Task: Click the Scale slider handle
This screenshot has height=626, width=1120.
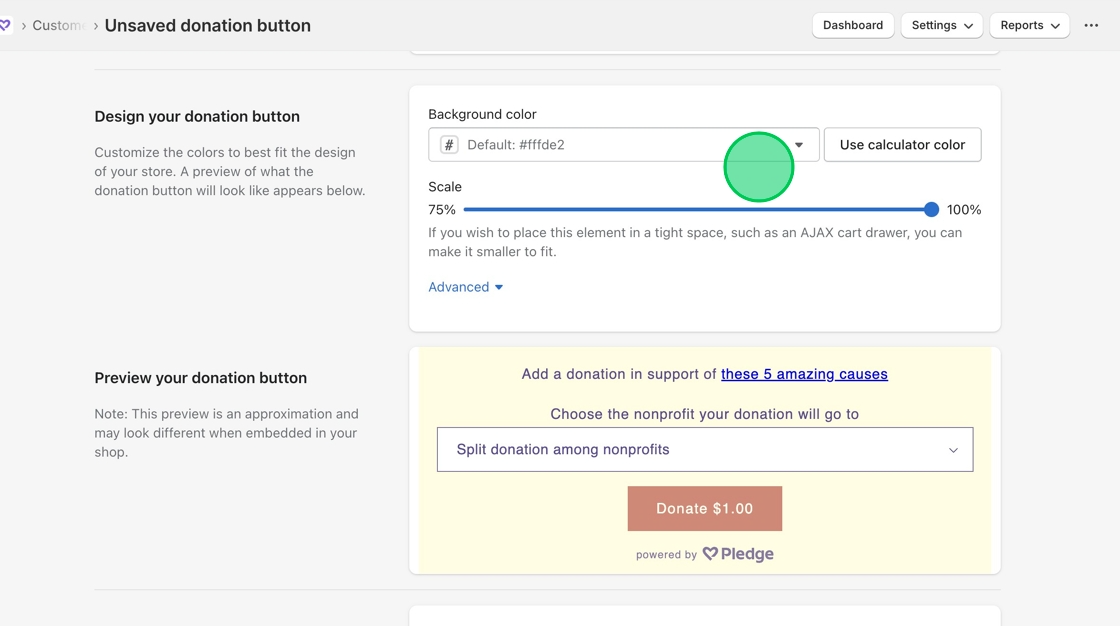Action: pyautogui.click(x=931, y=210)
